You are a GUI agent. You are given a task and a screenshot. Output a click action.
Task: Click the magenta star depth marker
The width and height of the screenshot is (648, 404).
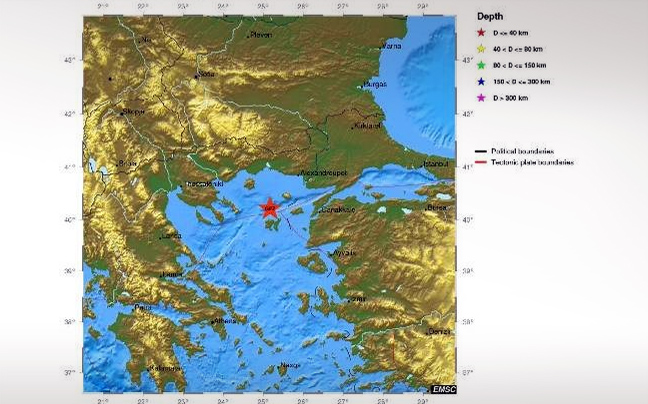[x=480, y=97]
